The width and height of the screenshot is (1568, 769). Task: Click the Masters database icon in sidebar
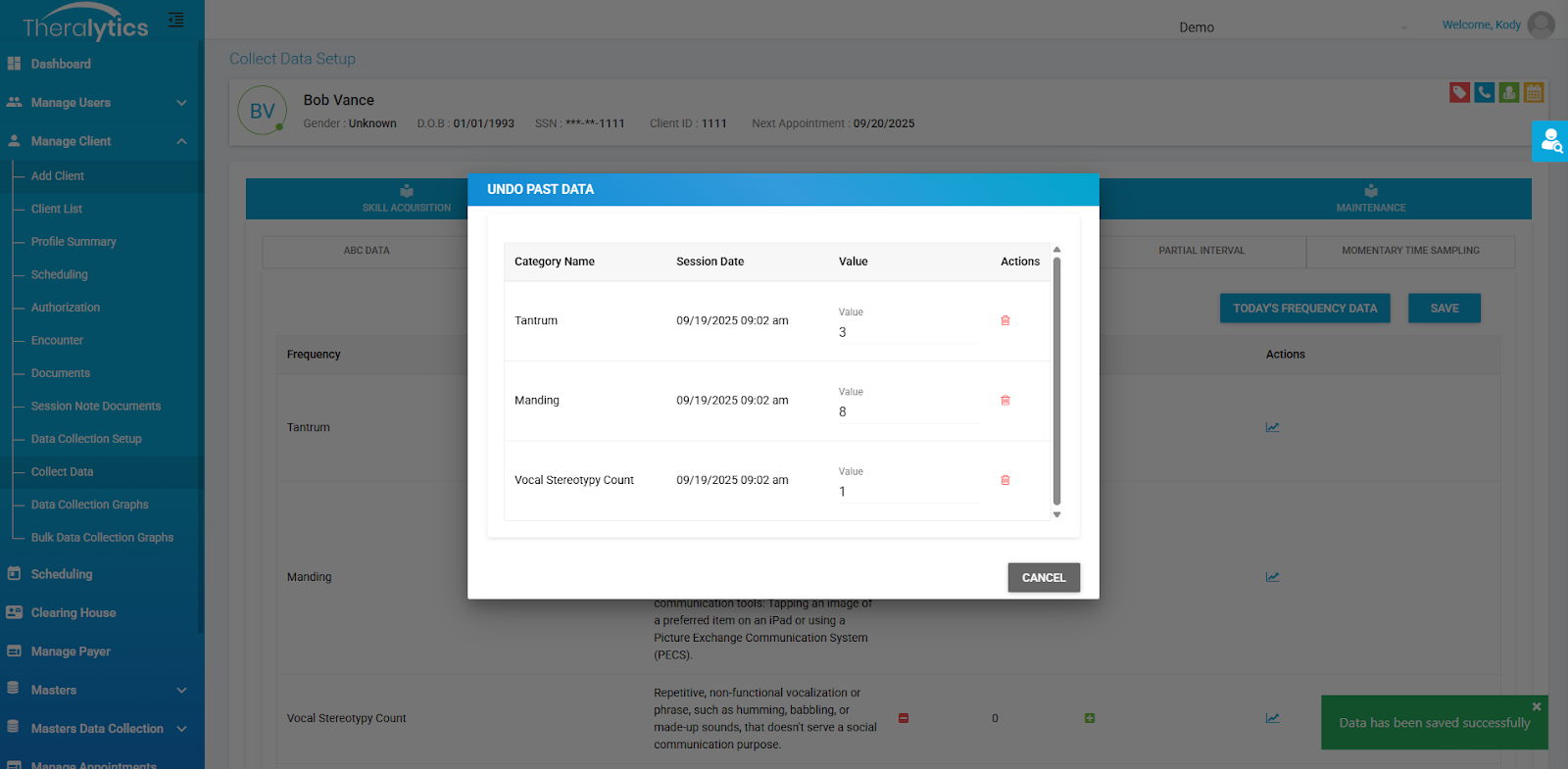click(13, 690)
